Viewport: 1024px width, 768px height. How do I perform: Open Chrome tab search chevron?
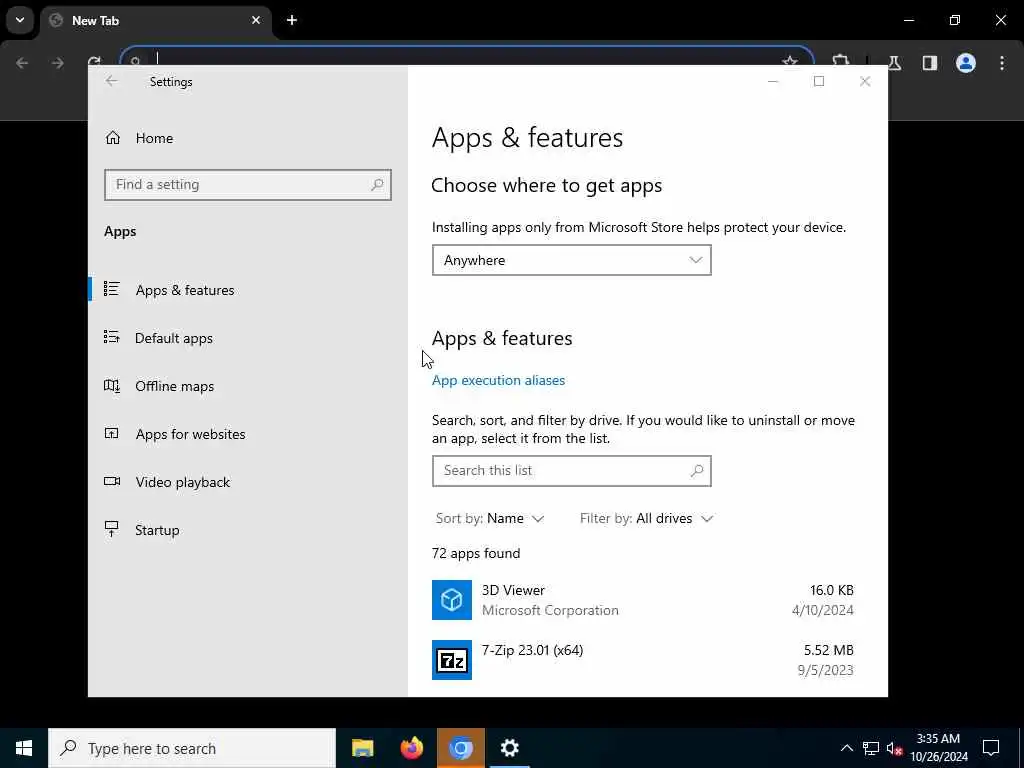20,20
